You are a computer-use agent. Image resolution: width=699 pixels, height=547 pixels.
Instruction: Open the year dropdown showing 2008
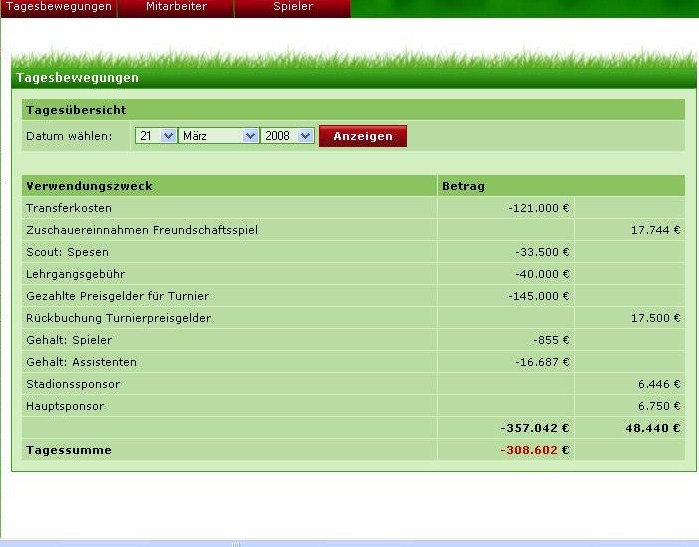(288, 136)
